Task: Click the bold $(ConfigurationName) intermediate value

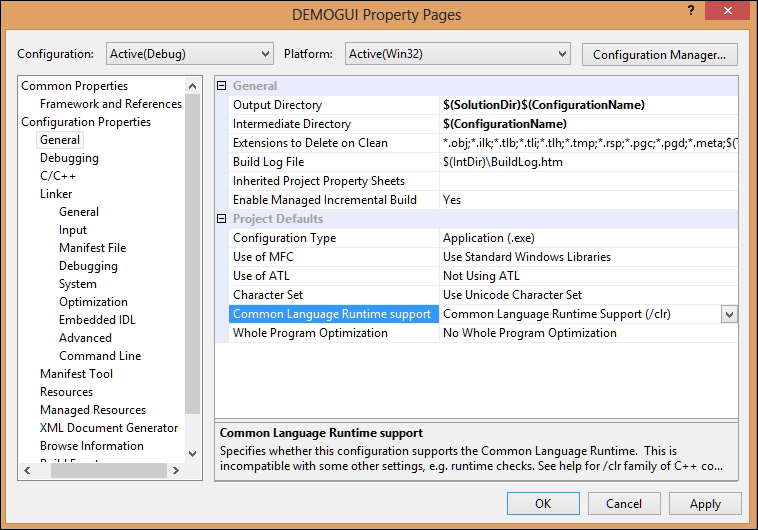Action: (x=505, y=124)
